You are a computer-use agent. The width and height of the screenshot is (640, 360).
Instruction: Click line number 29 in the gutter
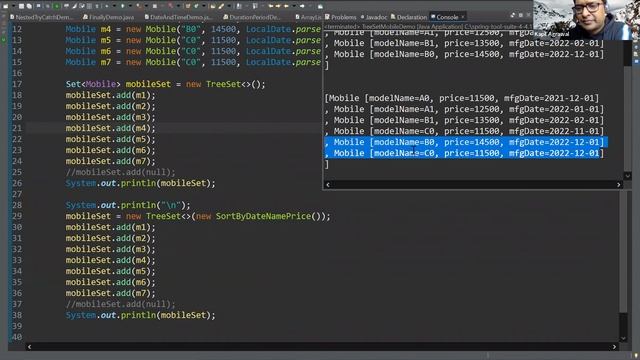(17, 216)
